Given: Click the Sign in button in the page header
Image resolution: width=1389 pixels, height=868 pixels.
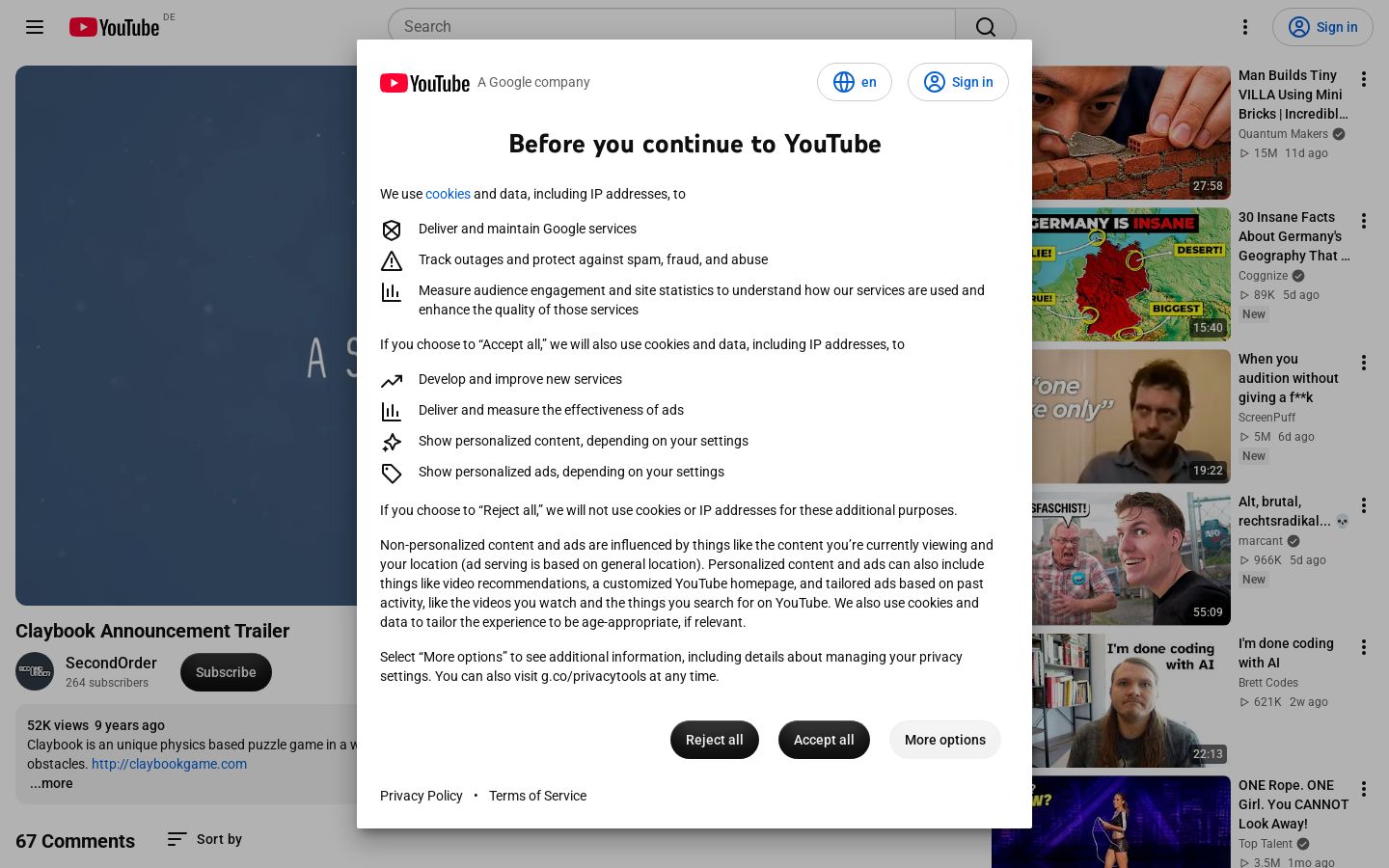Looking at the screenshot, I should (x=1322, y=27).
